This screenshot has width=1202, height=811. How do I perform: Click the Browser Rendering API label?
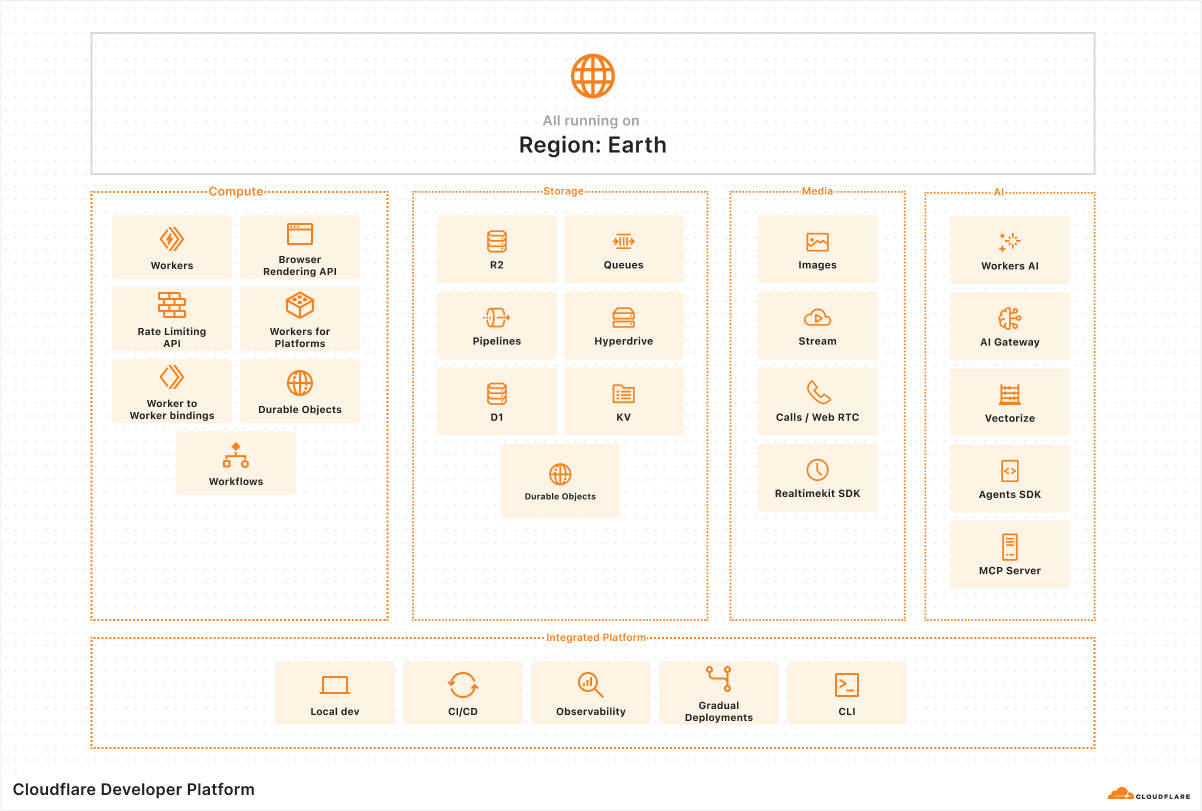[300, 266]
